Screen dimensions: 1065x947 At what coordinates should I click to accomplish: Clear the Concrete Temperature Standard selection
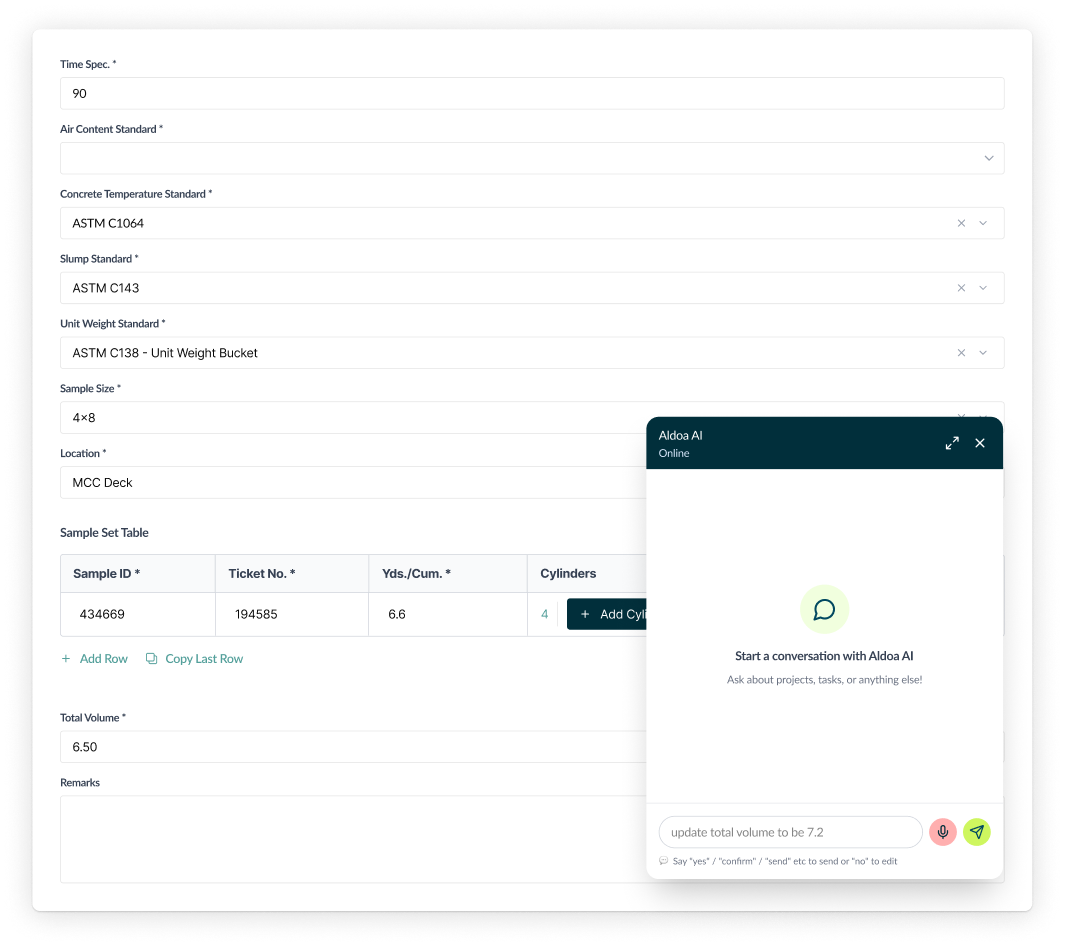click(960, 222)
